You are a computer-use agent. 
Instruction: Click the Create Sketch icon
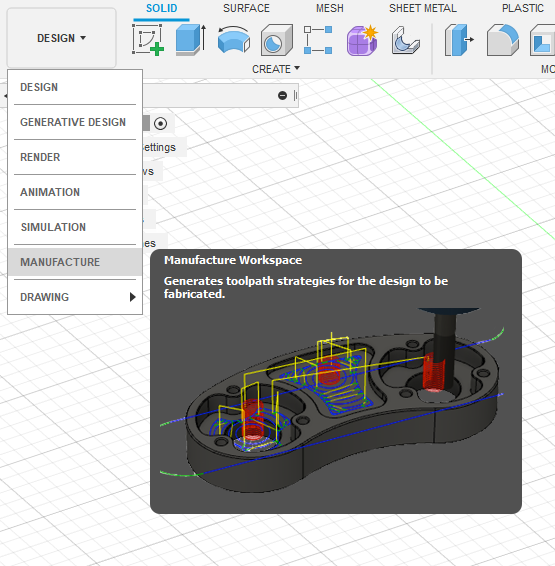pyautogui.click(x=148, y=40)
